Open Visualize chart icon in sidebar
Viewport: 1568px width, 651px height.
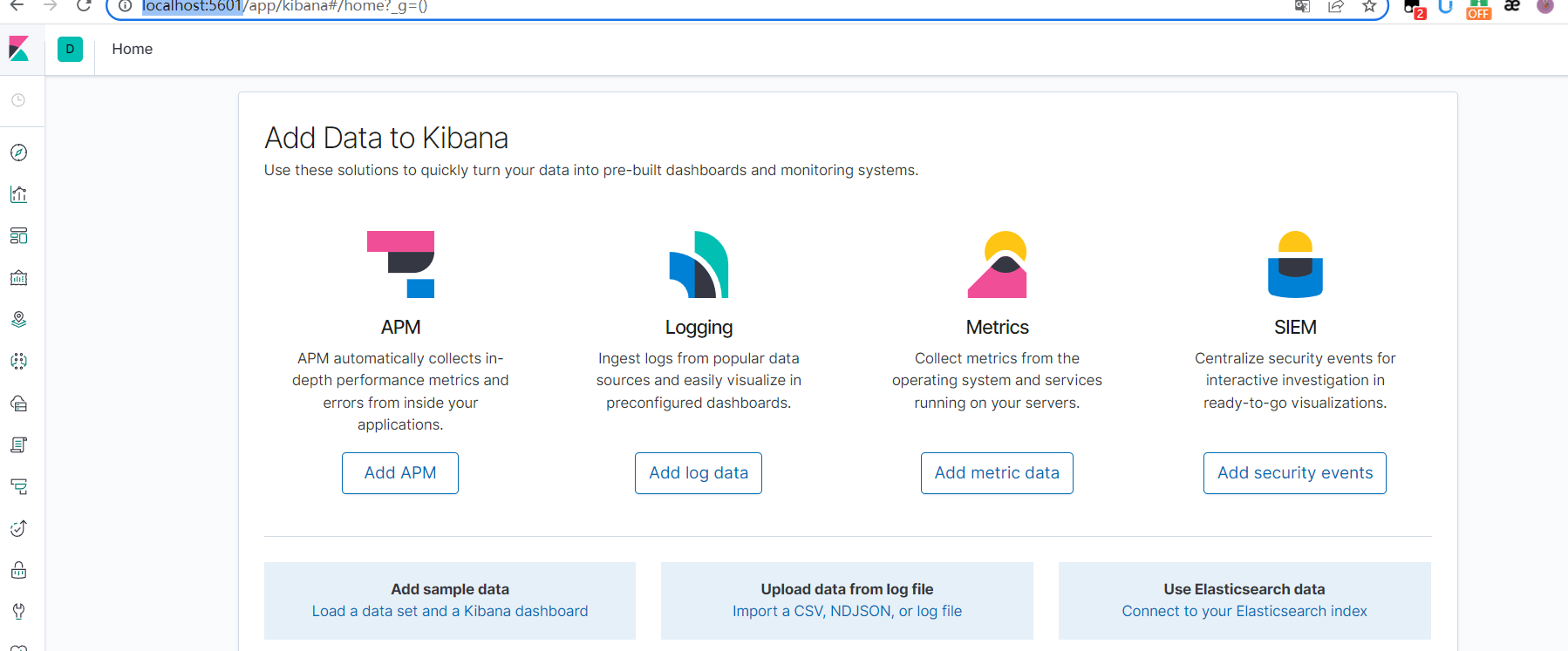pyautogui.click(x=18, y=194)
